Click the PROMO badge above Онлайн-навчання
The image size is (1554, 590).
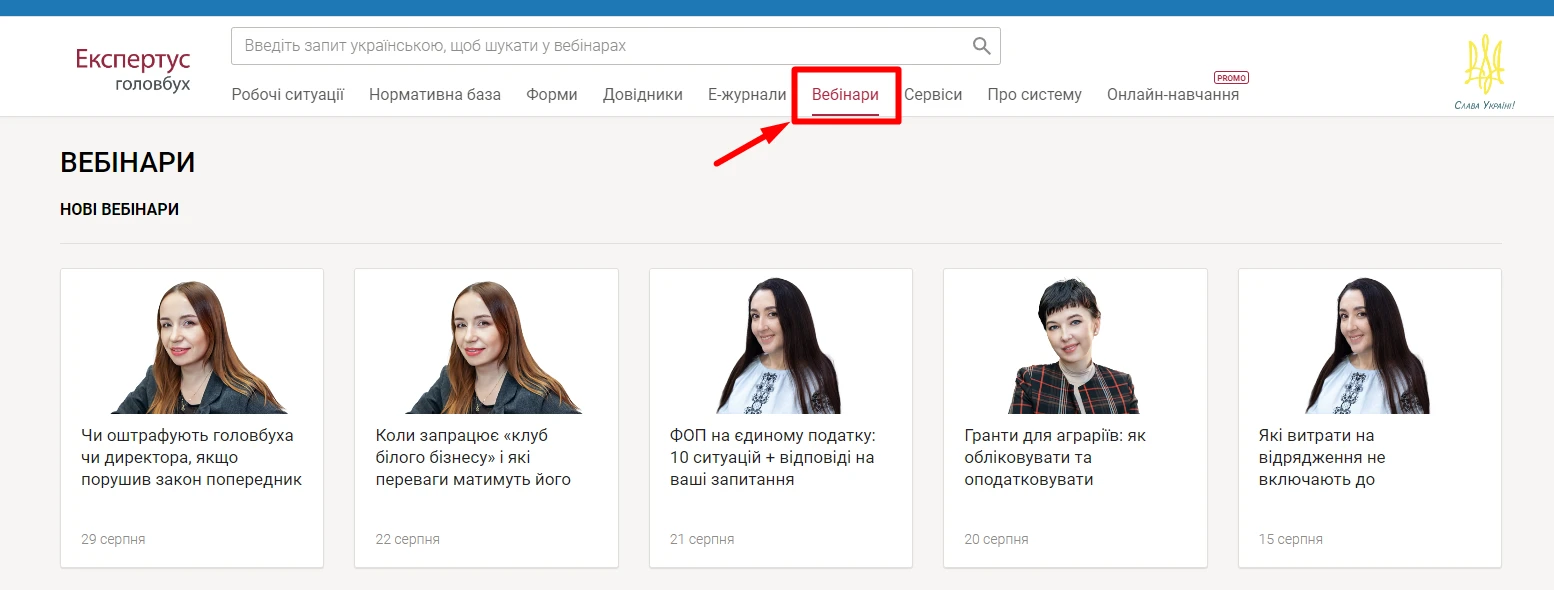coord(1231,76)
